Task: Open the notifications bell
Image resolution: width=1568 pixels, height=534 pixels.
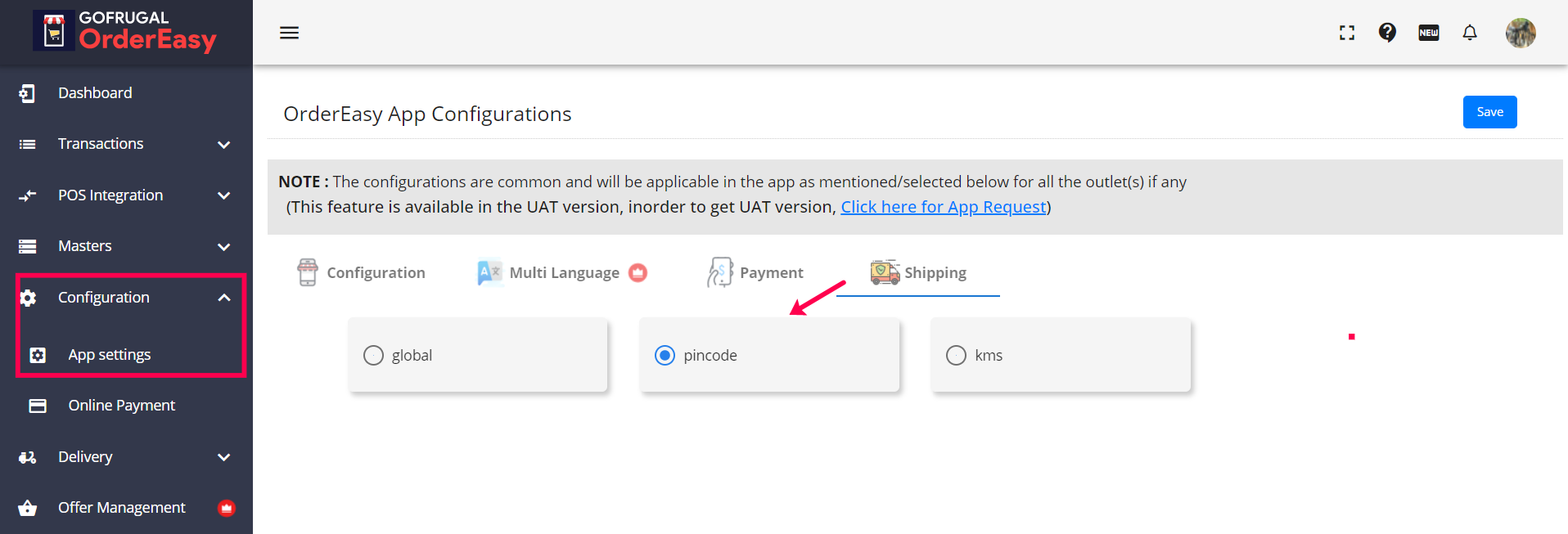Action: tap(1470, 33)
